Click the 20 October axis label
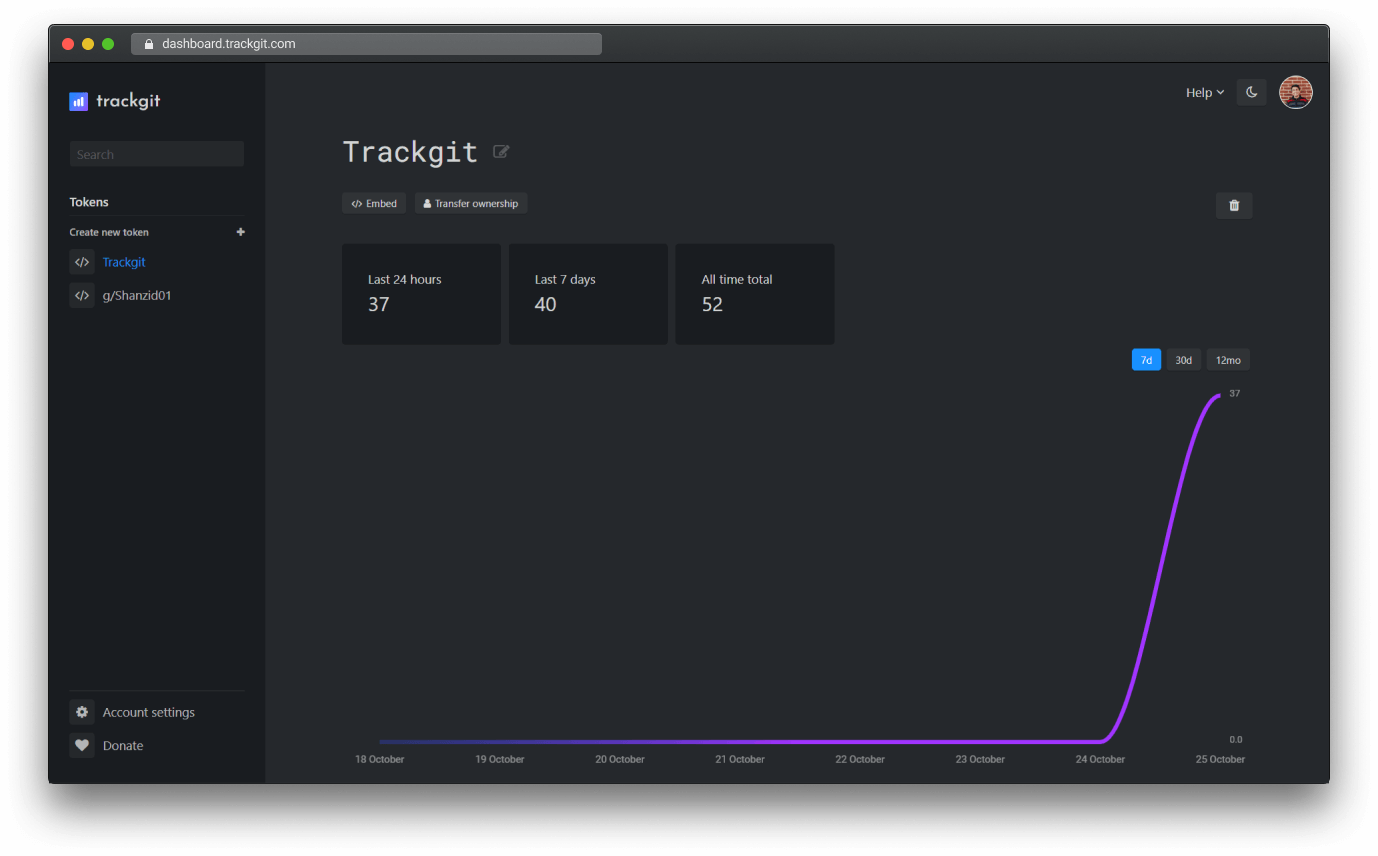Viewport: 1378px width, 856px height. coord(620,760)
